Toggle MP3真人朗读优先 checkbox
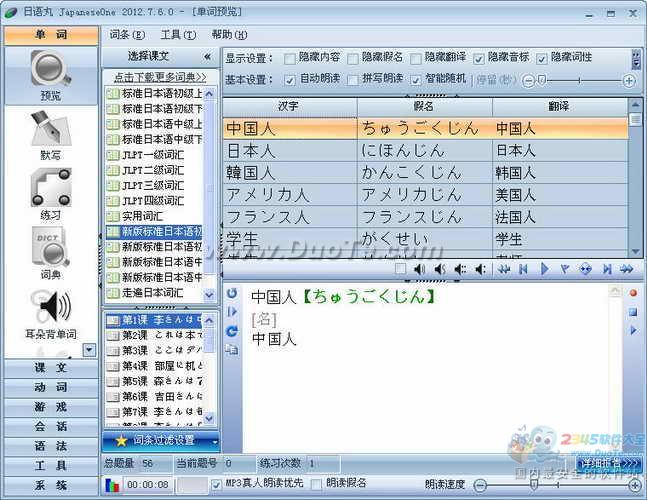The image size is (647, 500). click(x=216, y=485)
